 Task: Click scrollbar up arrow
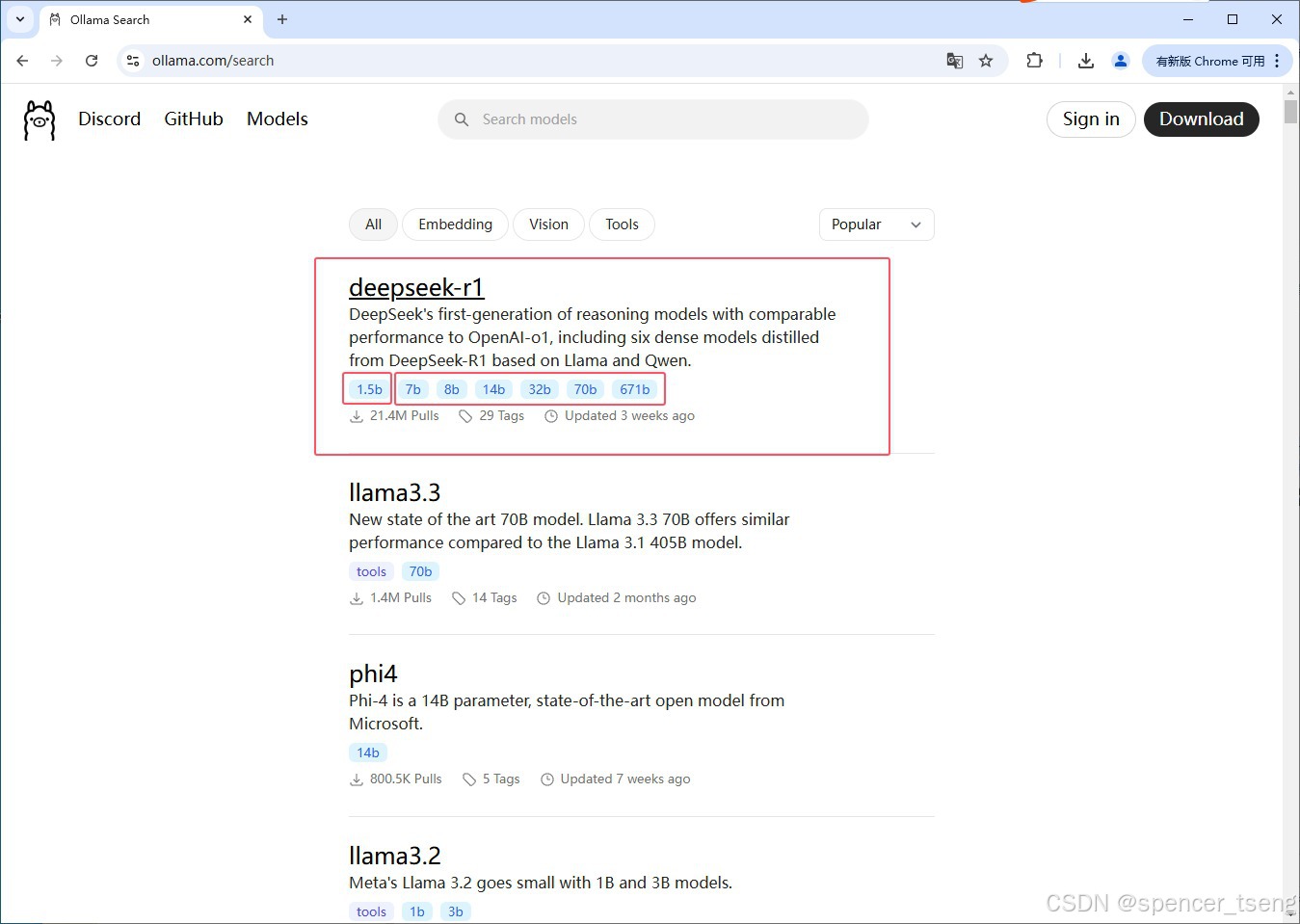1290,92
